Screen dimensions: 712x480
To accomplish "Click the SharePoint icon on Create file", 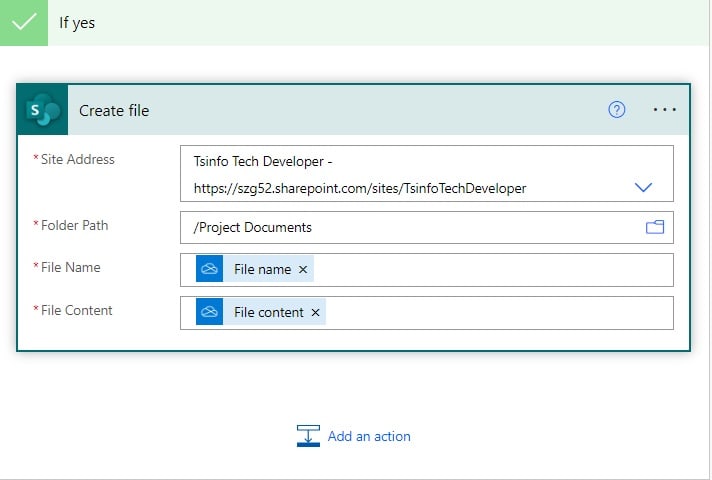I will point(43,110).
